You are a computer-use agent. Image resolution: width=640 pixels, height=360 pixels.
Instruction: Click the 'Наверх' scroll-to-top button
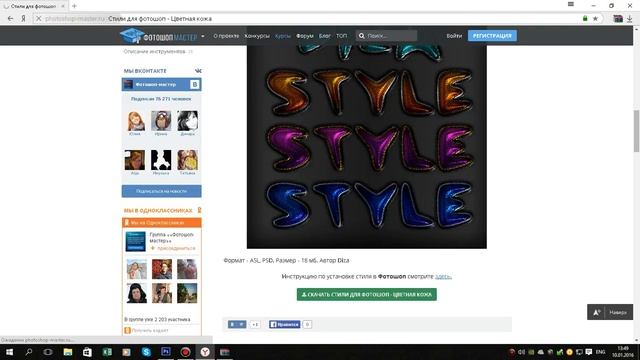pyautogui.click(x=610, y=312)
